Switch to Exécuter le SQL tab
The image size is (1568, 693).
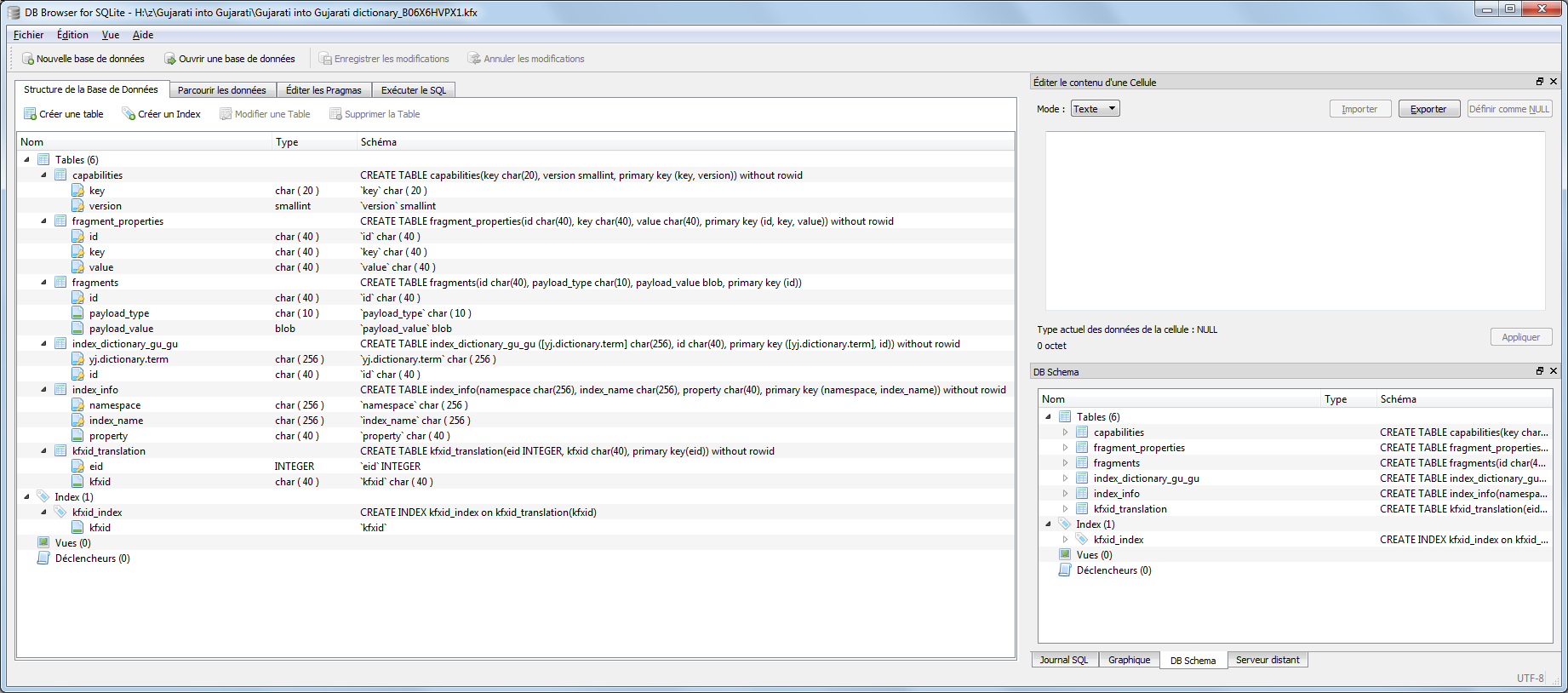[414, 90]
